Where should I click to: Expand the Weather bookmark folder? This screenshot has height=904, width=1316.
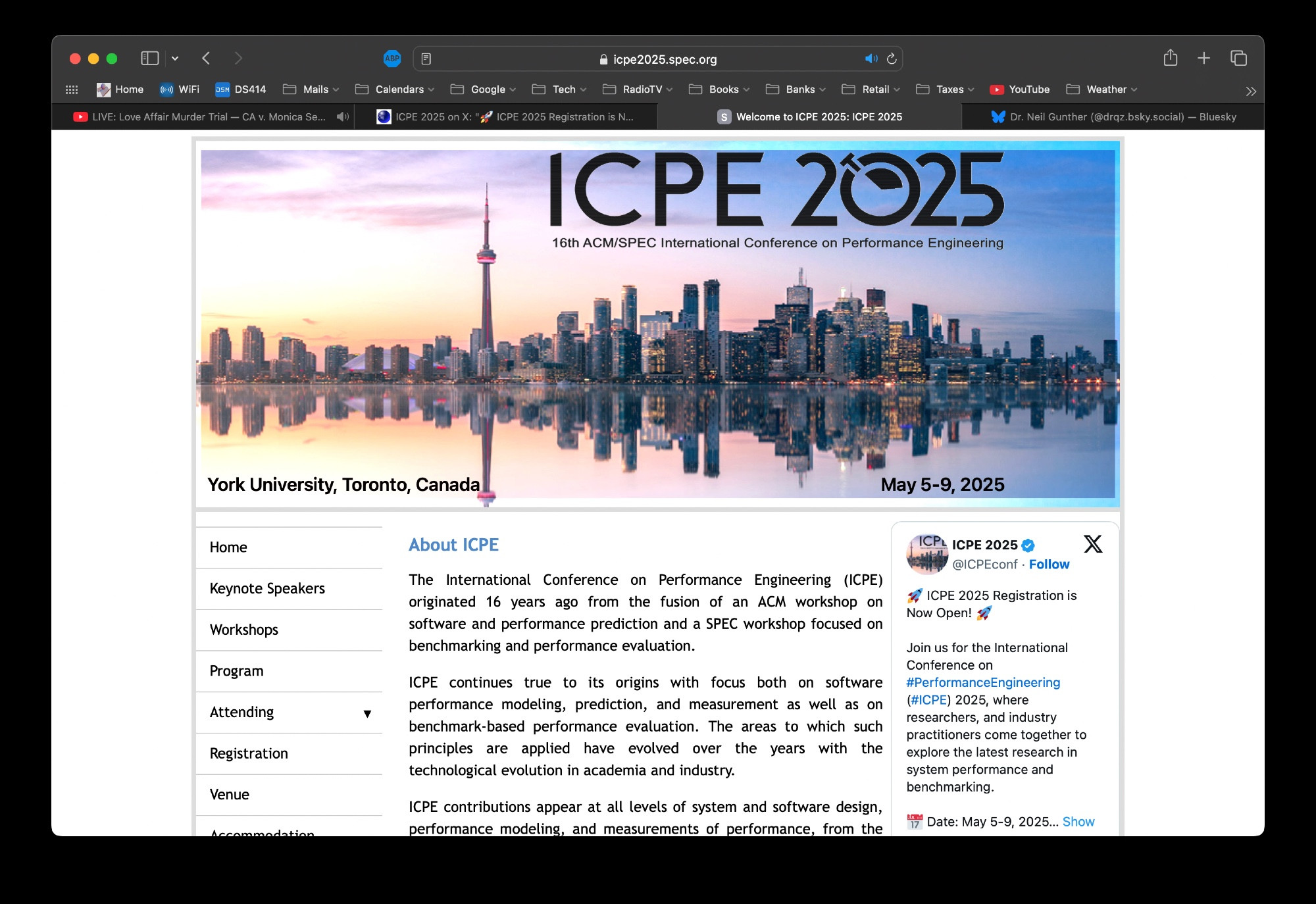pos(1101,89)
